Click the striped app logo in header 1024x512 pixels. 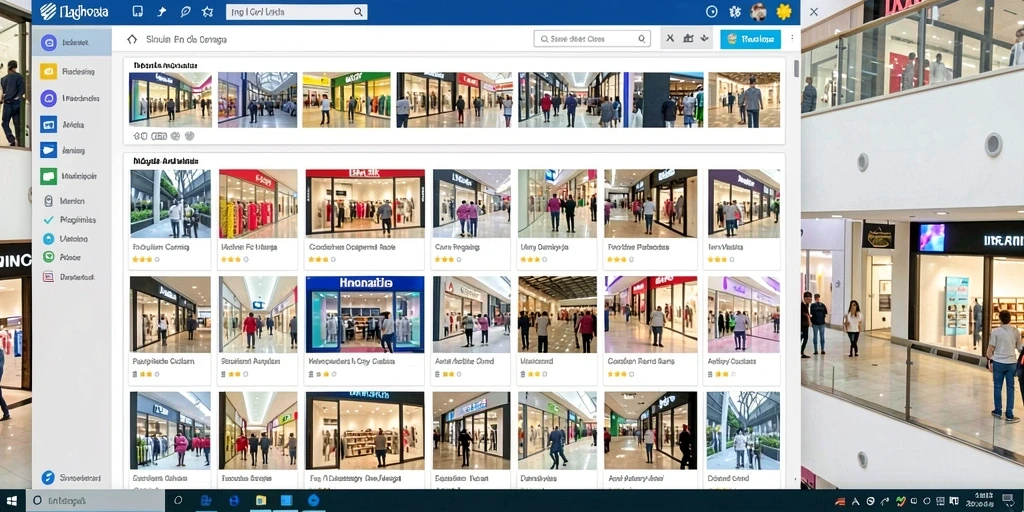pos(48,12)
